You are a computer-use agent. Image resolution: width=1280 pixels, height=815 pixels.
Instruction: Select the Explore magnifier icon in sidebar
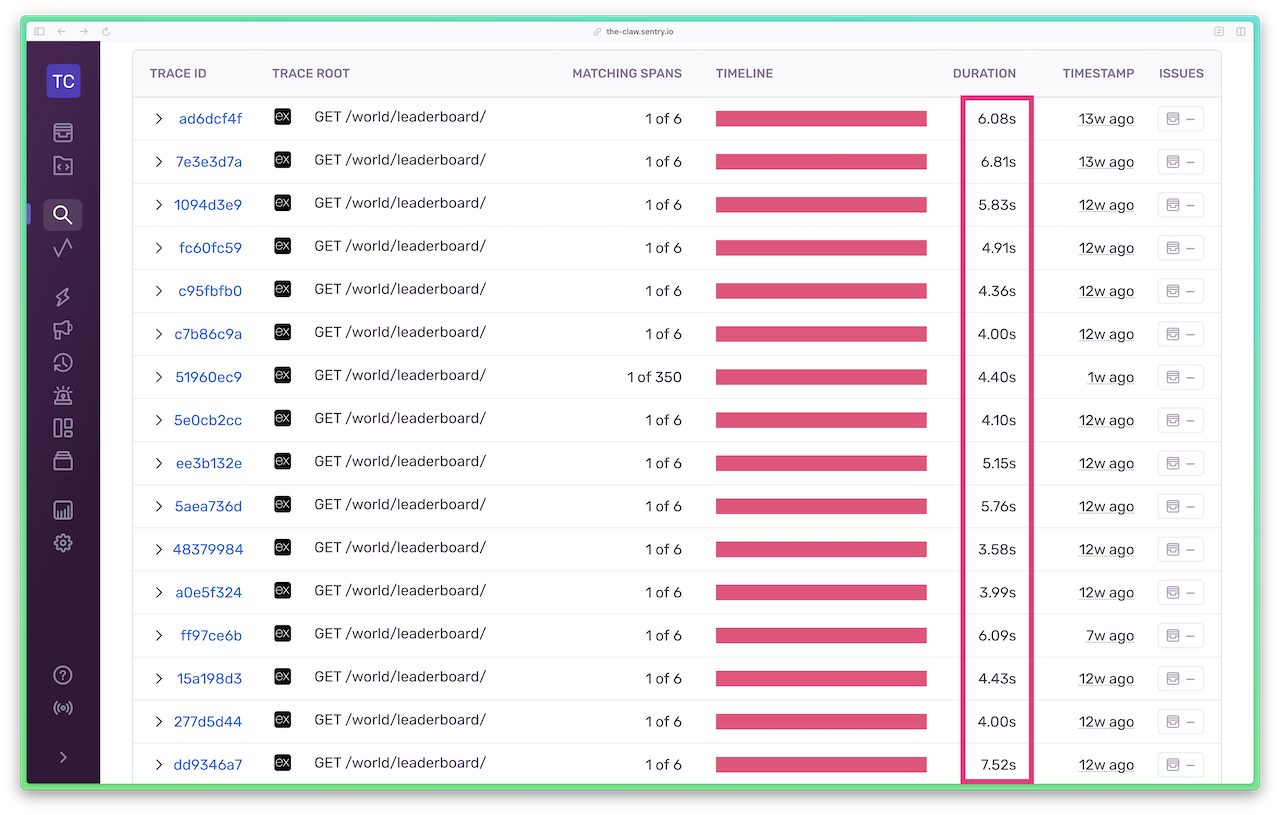click(63, 215)
